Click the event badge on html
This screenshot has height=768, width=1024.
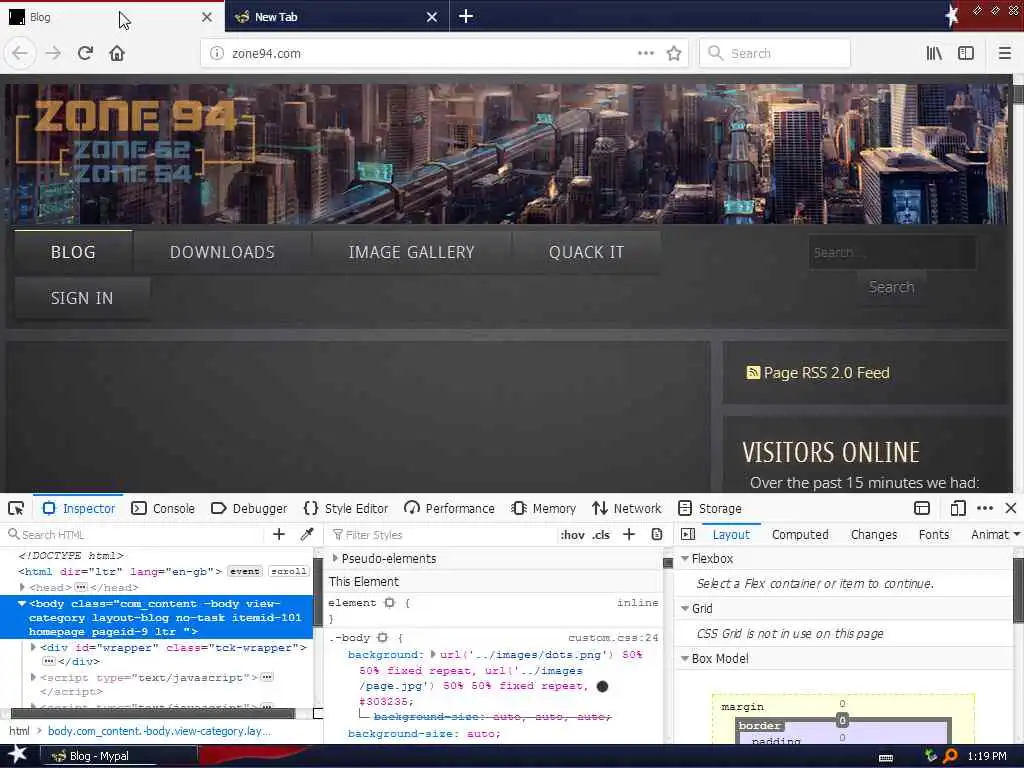244,571
